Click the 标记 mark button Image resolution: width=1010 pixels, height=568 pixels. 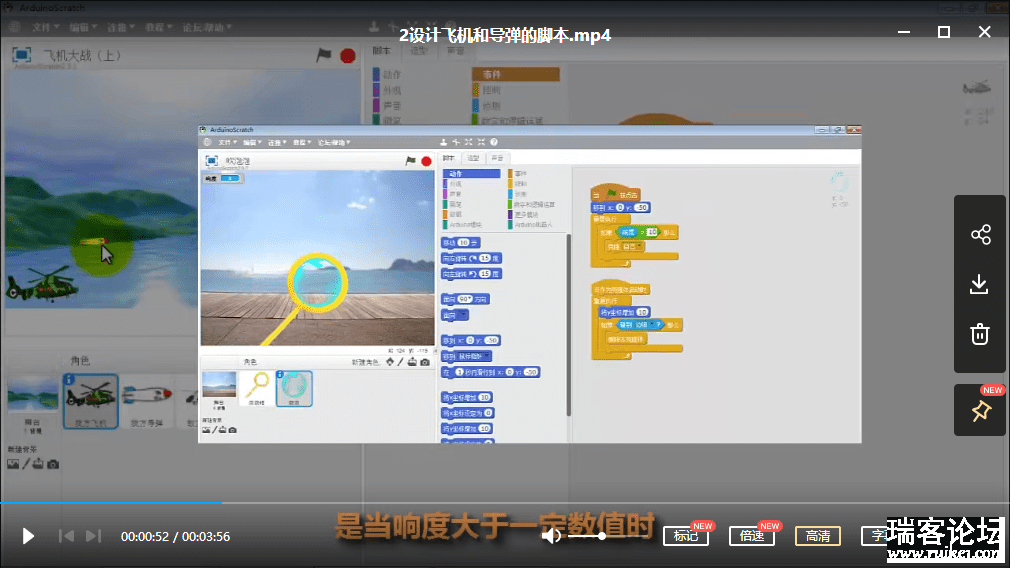(x=686, y=536)
